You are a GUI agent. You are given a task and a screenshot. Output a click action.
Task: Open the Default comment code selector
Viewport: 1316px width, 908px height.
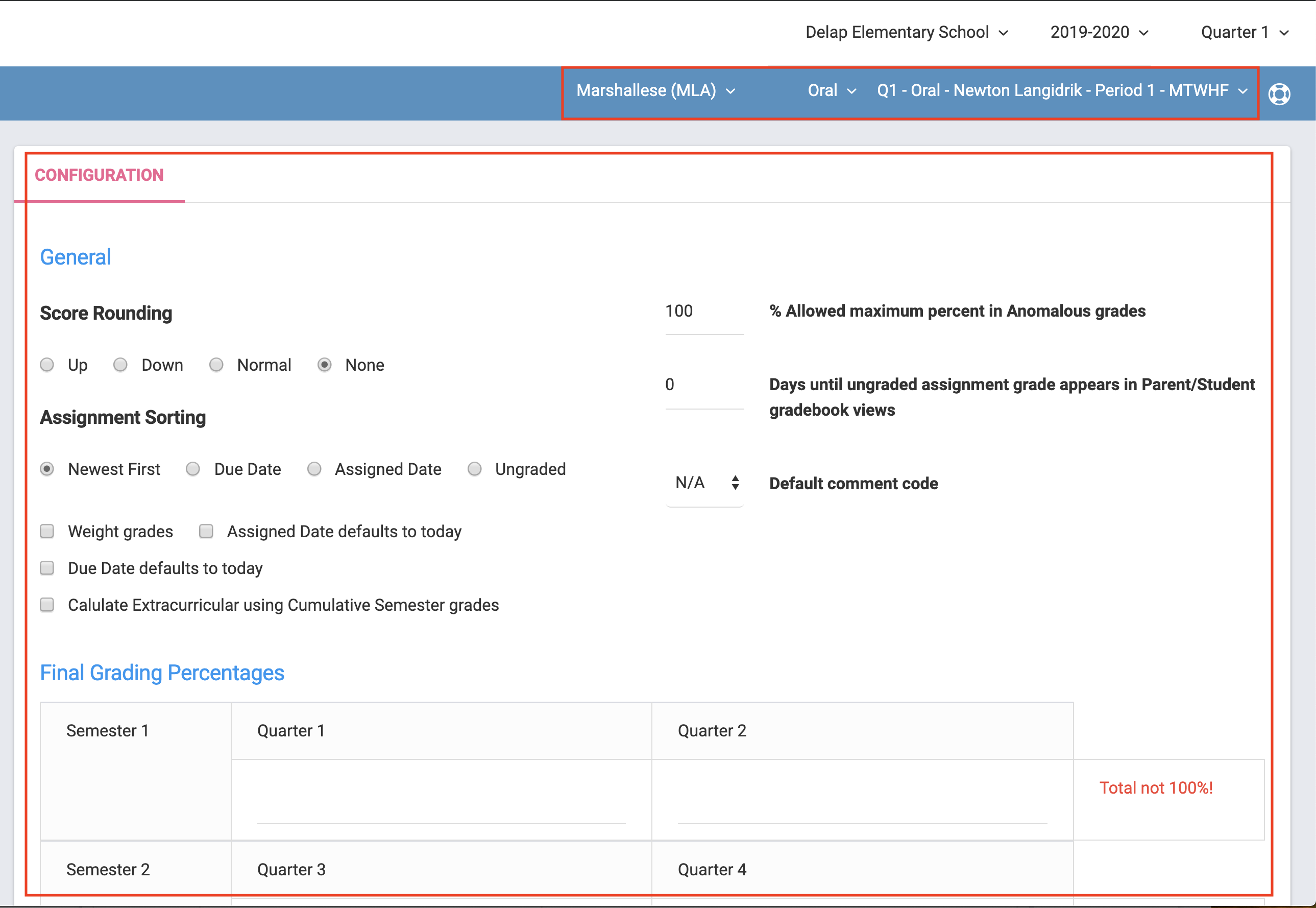705,483
